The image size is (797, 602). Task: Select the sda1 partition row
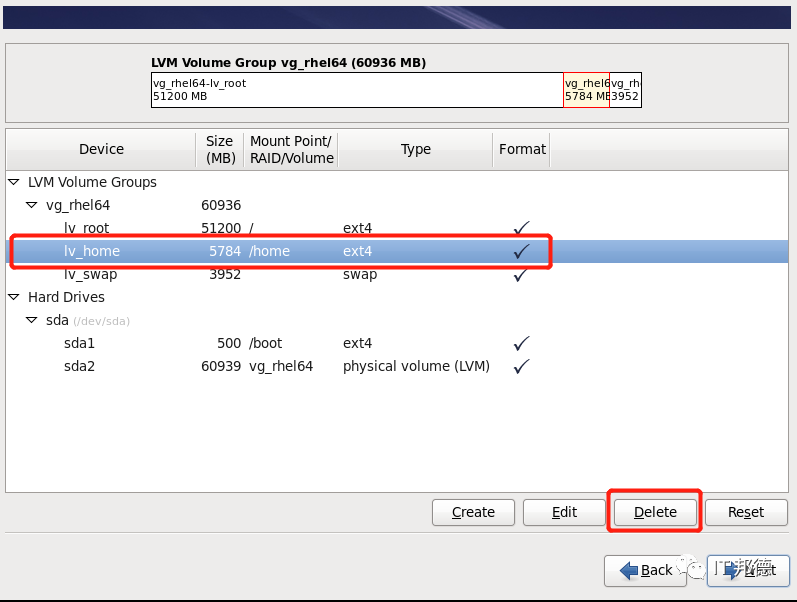(397, 343)
